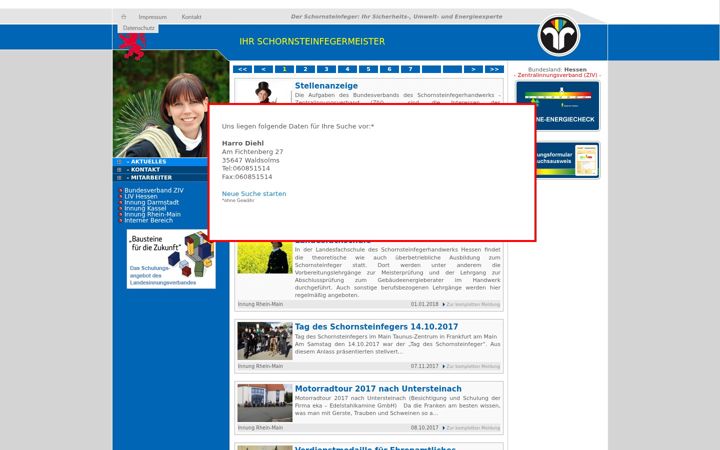Image resolution: width=720 pixels, height=450 pixels.
Task: Jump to last page with >> button
Action: (495, 69)
